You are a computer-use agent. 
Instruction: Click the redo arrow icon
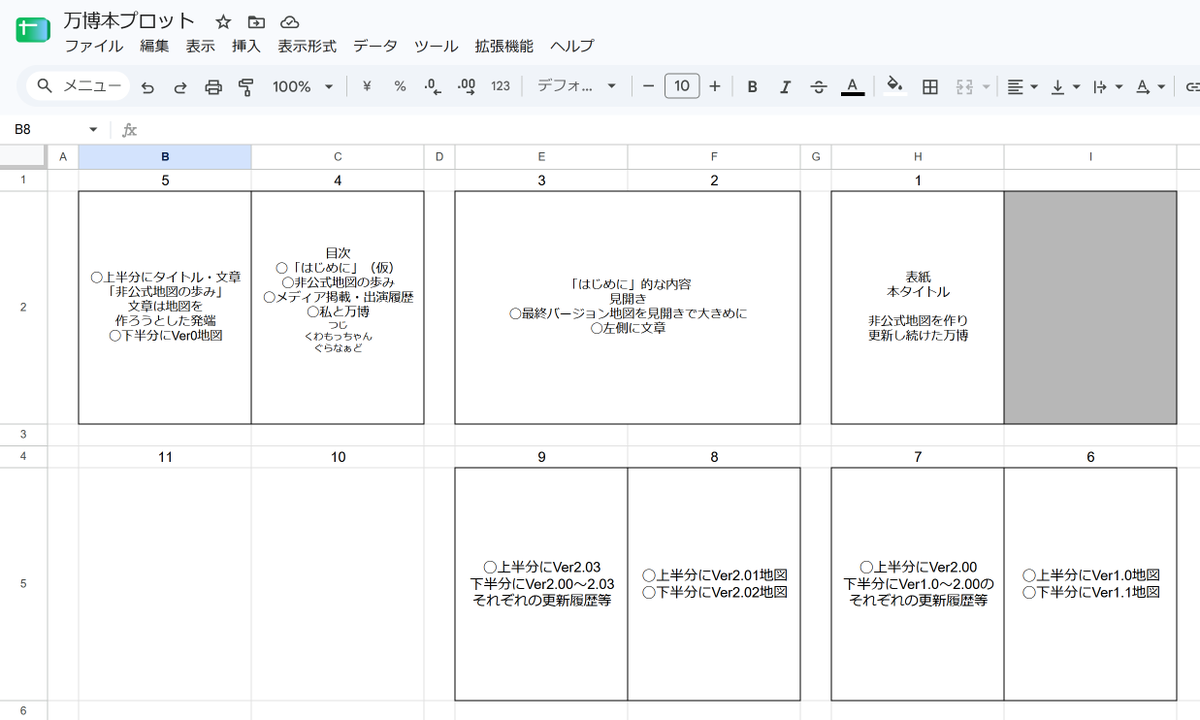point(181,87)
